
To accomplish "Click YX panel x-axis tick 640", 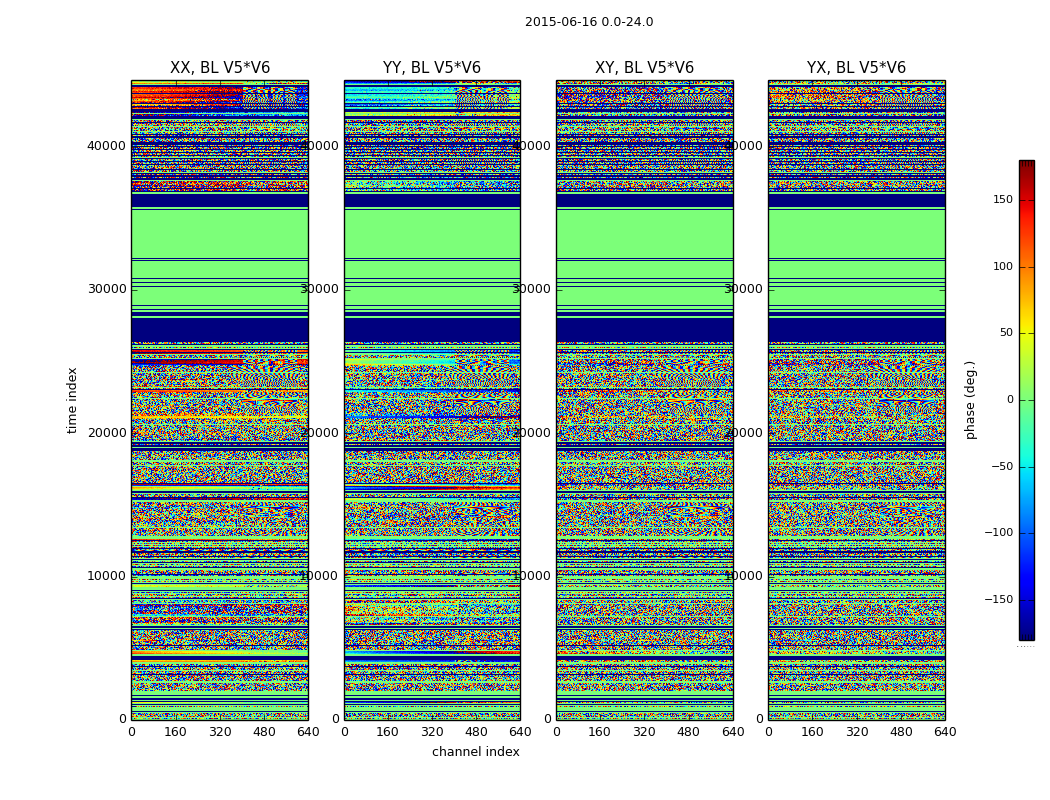I will point(945,732).
